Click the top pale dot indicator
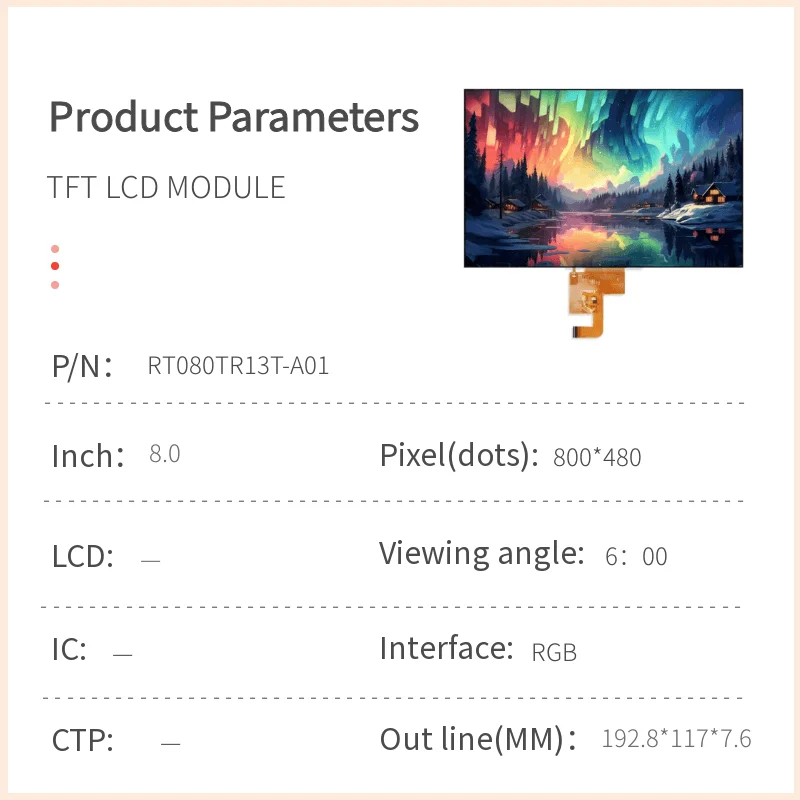Image resolution: width=800 pixels, height=800 pixels. [x=55, y=249]
